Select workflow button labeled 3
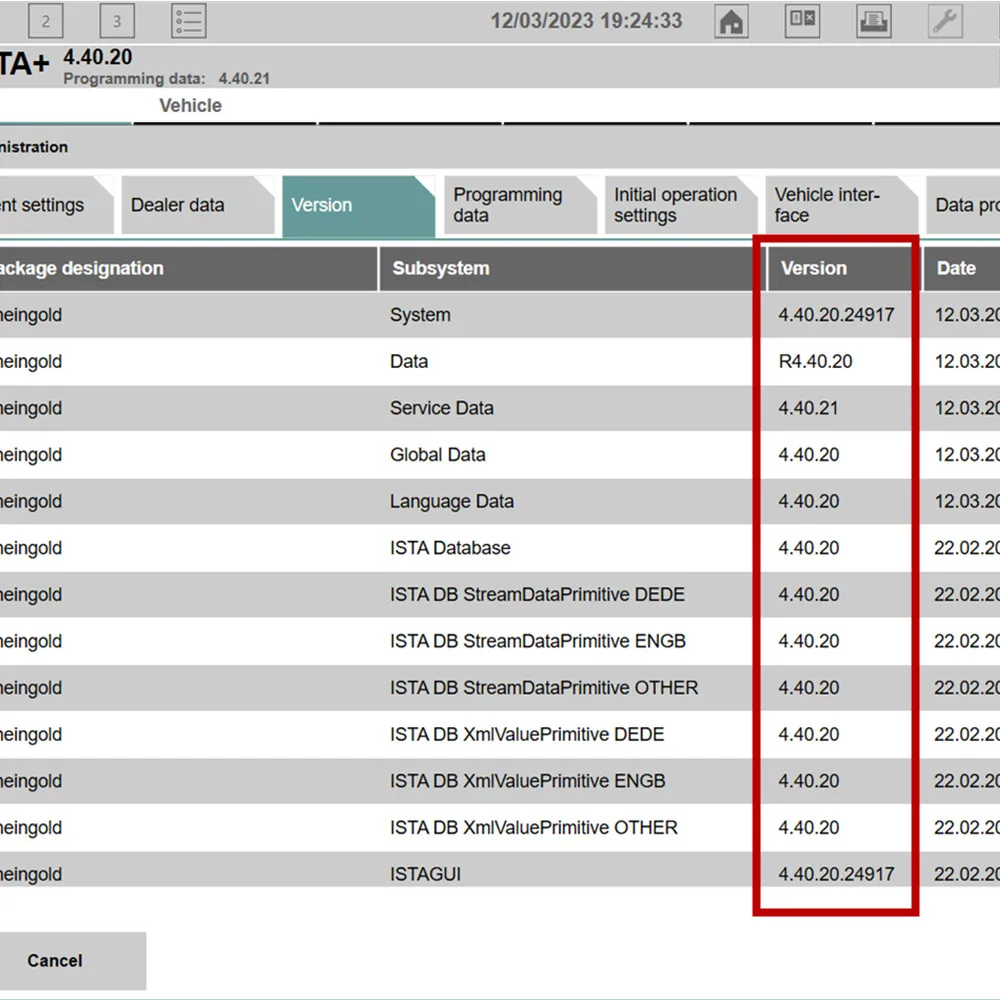Screen dimensions: 1000x1000 (x=116, y=19)
